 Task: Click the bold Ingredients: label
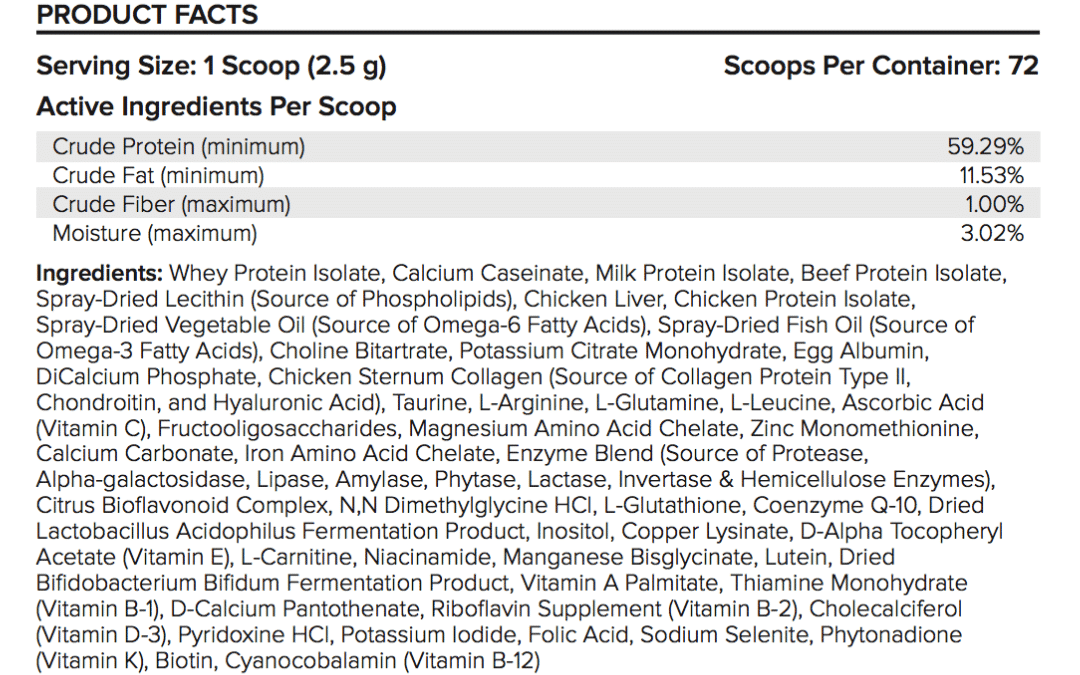coord(99,273)
